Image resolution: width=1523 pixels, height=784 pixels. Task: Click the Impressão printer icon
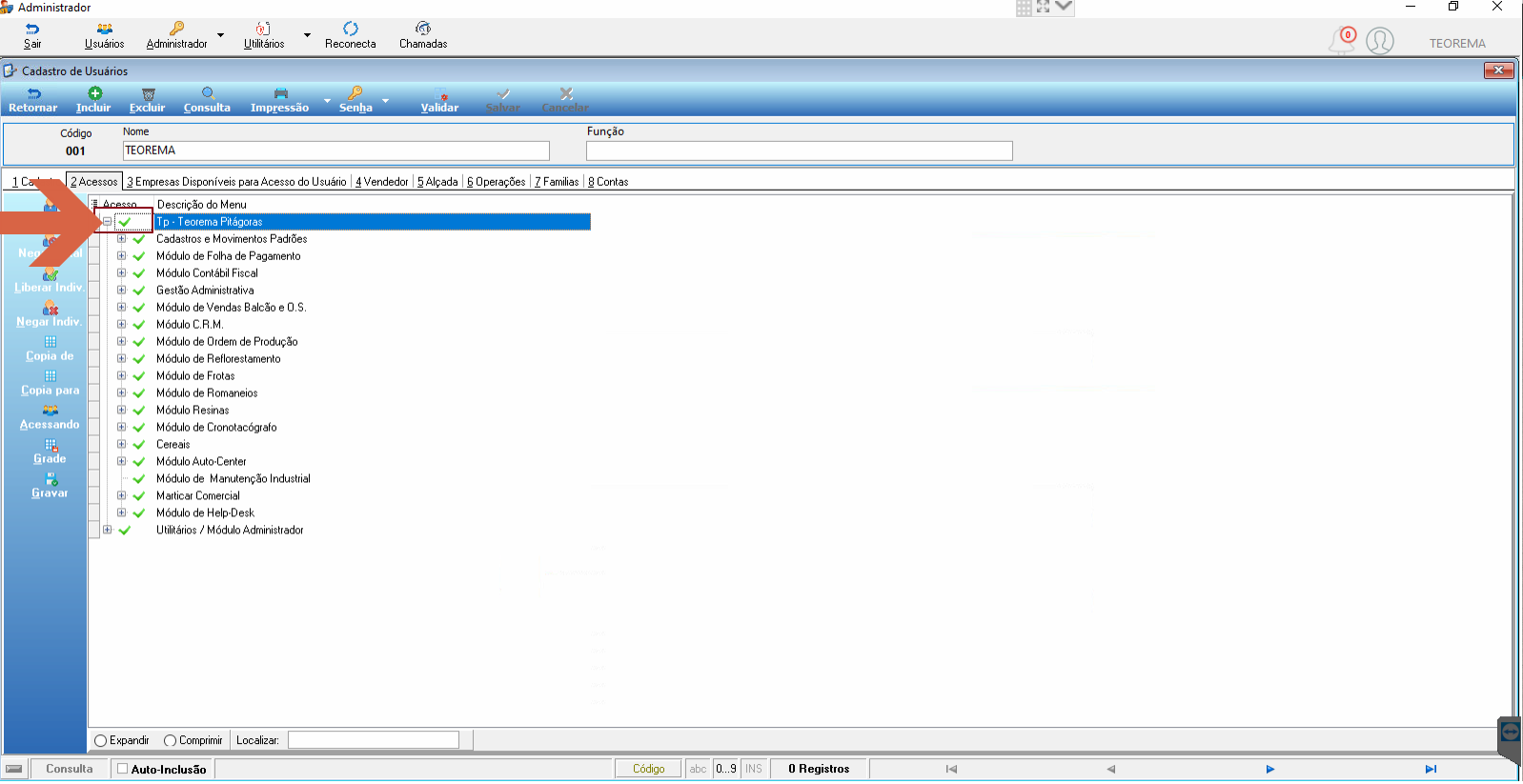280,93
